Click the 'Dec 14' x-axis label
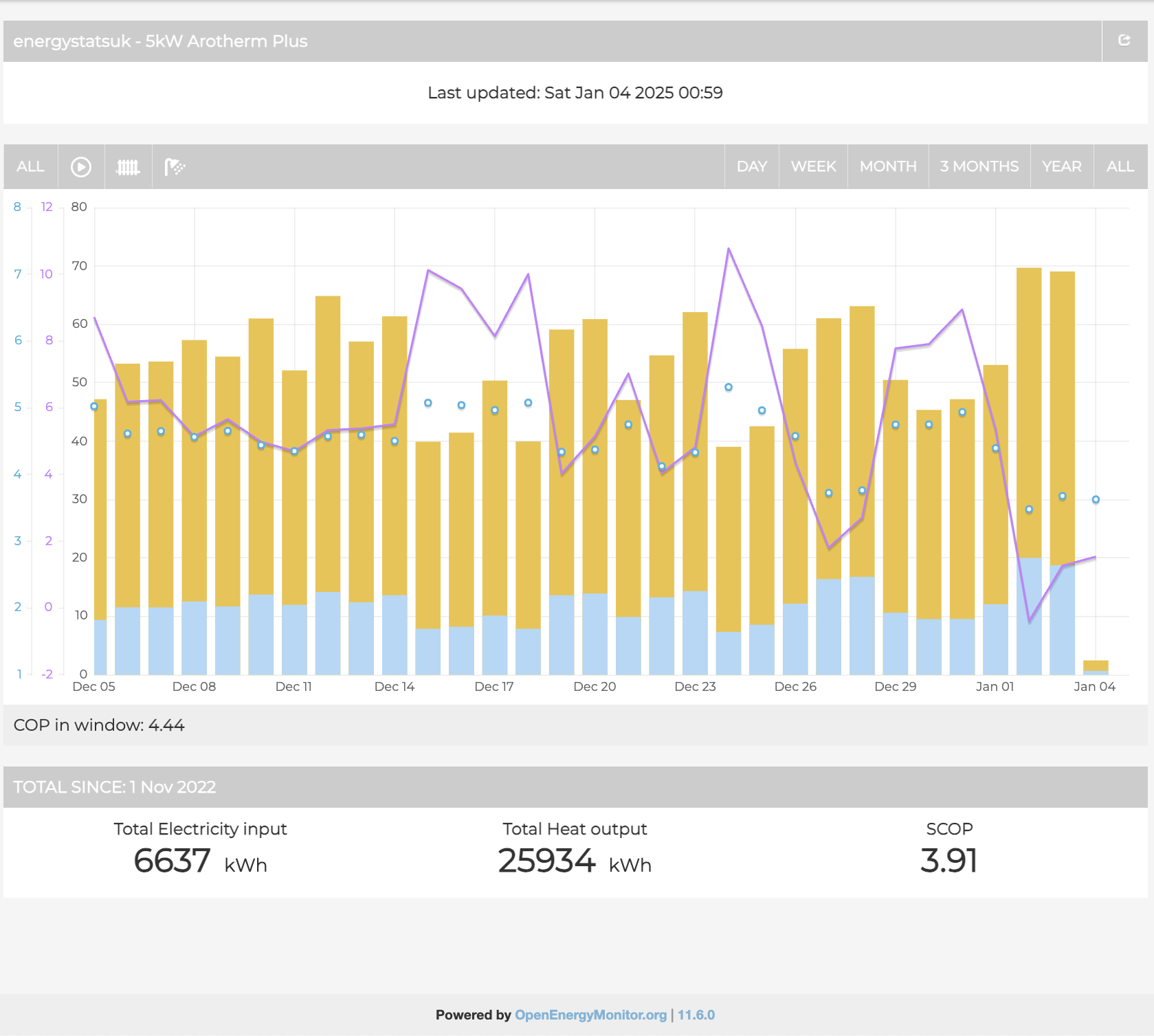 395,686
